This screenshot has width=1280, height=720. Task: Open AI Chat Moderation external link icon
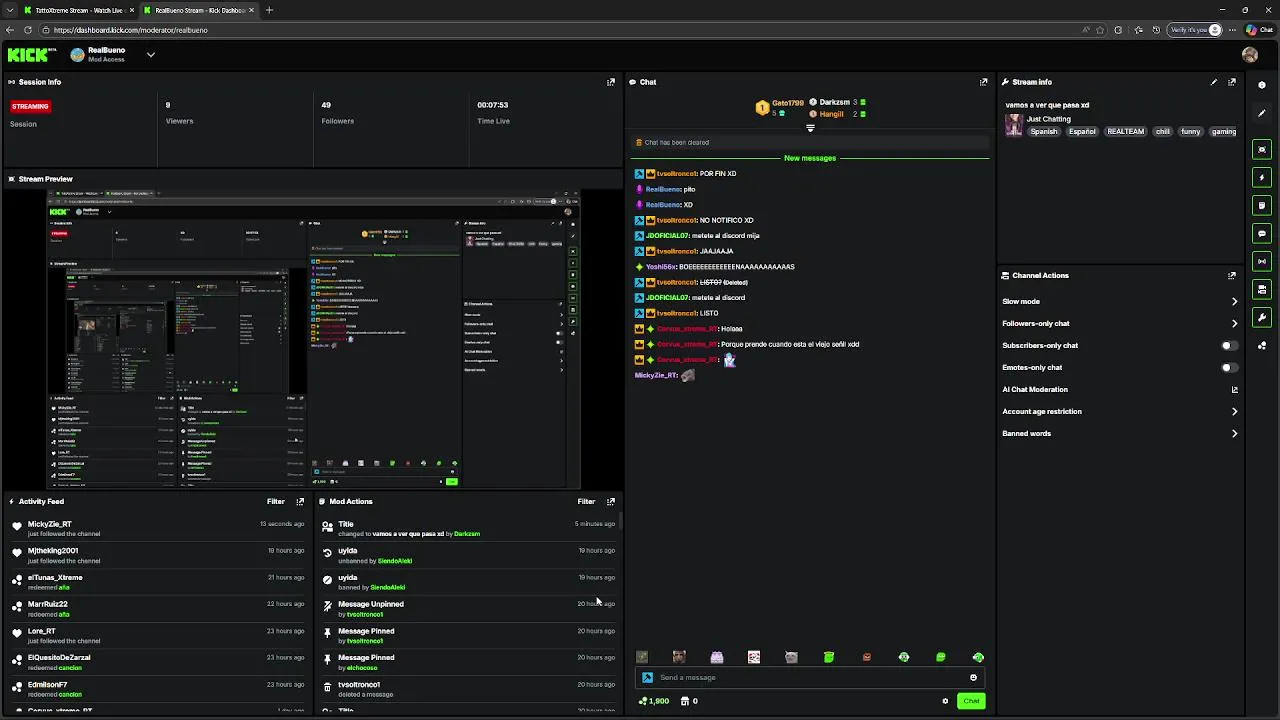tap(1234, 389)
